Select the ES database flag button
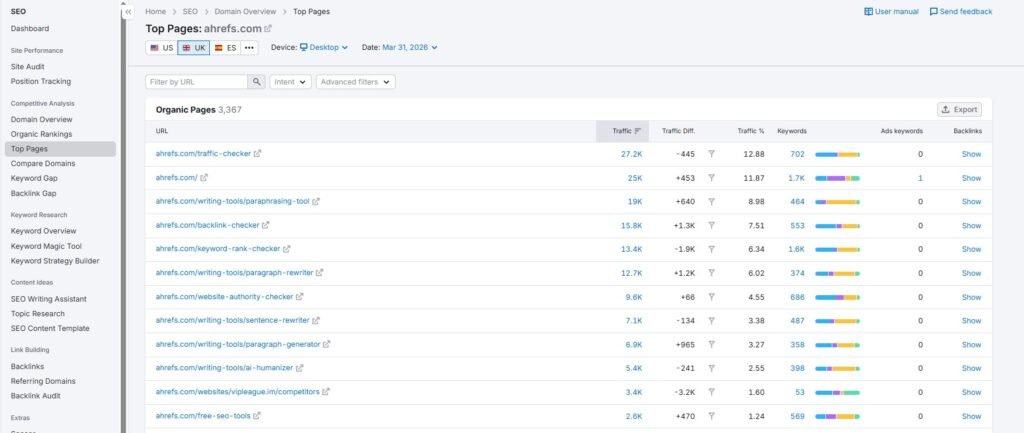 (x=225, y=48)
